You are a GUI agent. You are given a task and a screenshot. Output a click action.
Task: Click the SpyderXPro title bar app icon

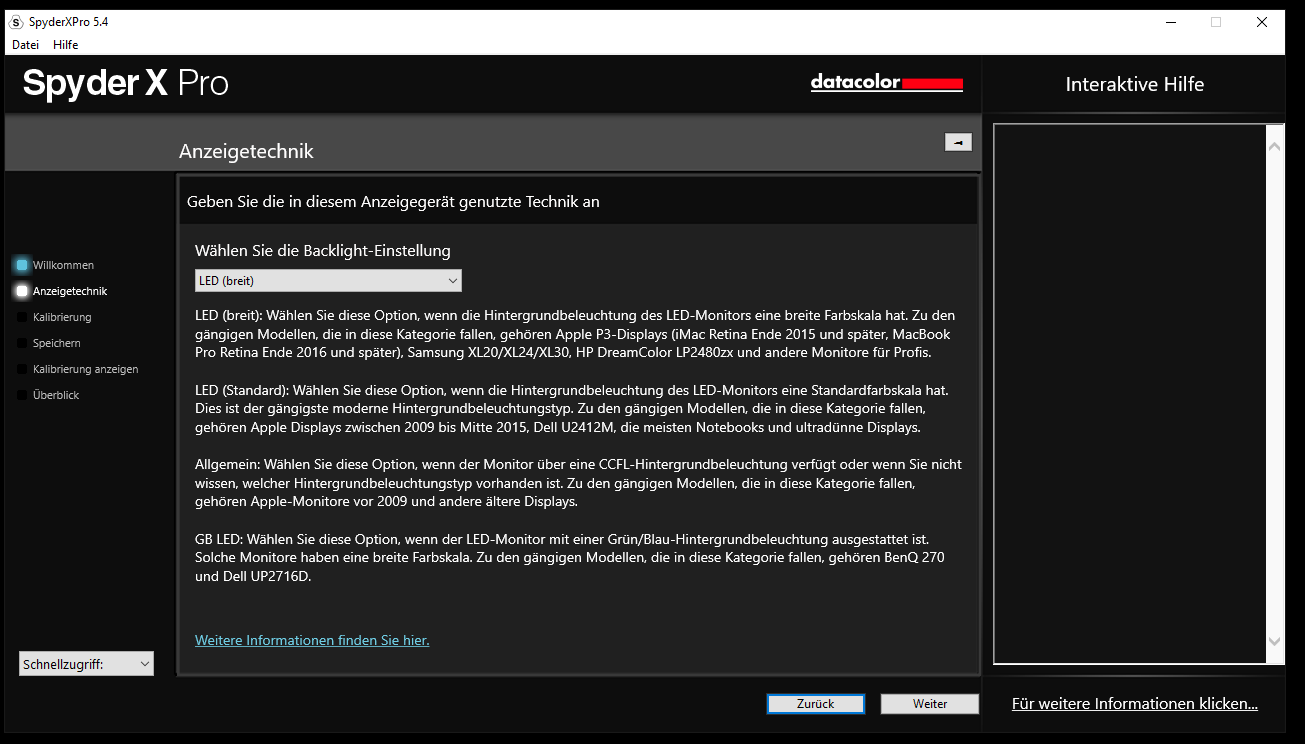tap(16, 22)
